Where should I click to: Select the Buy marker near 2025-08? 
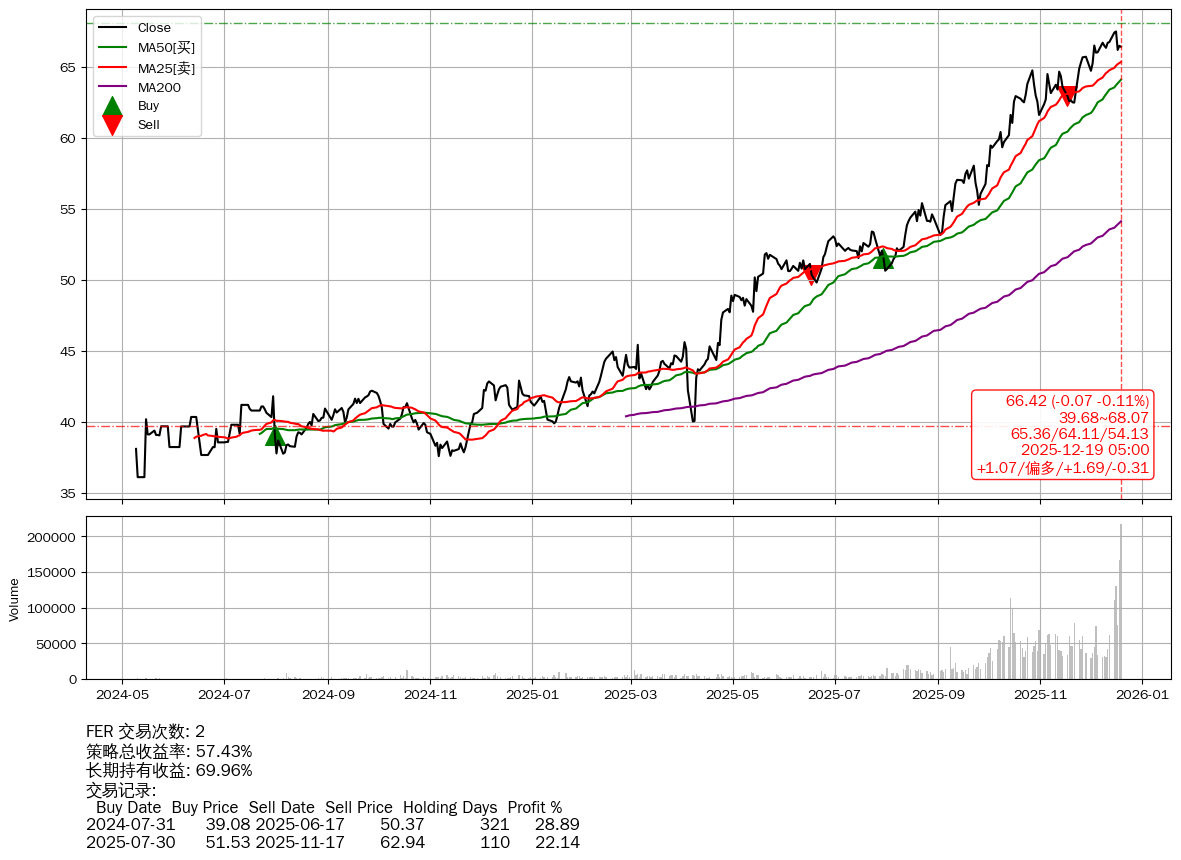click(x=883, y=259)
